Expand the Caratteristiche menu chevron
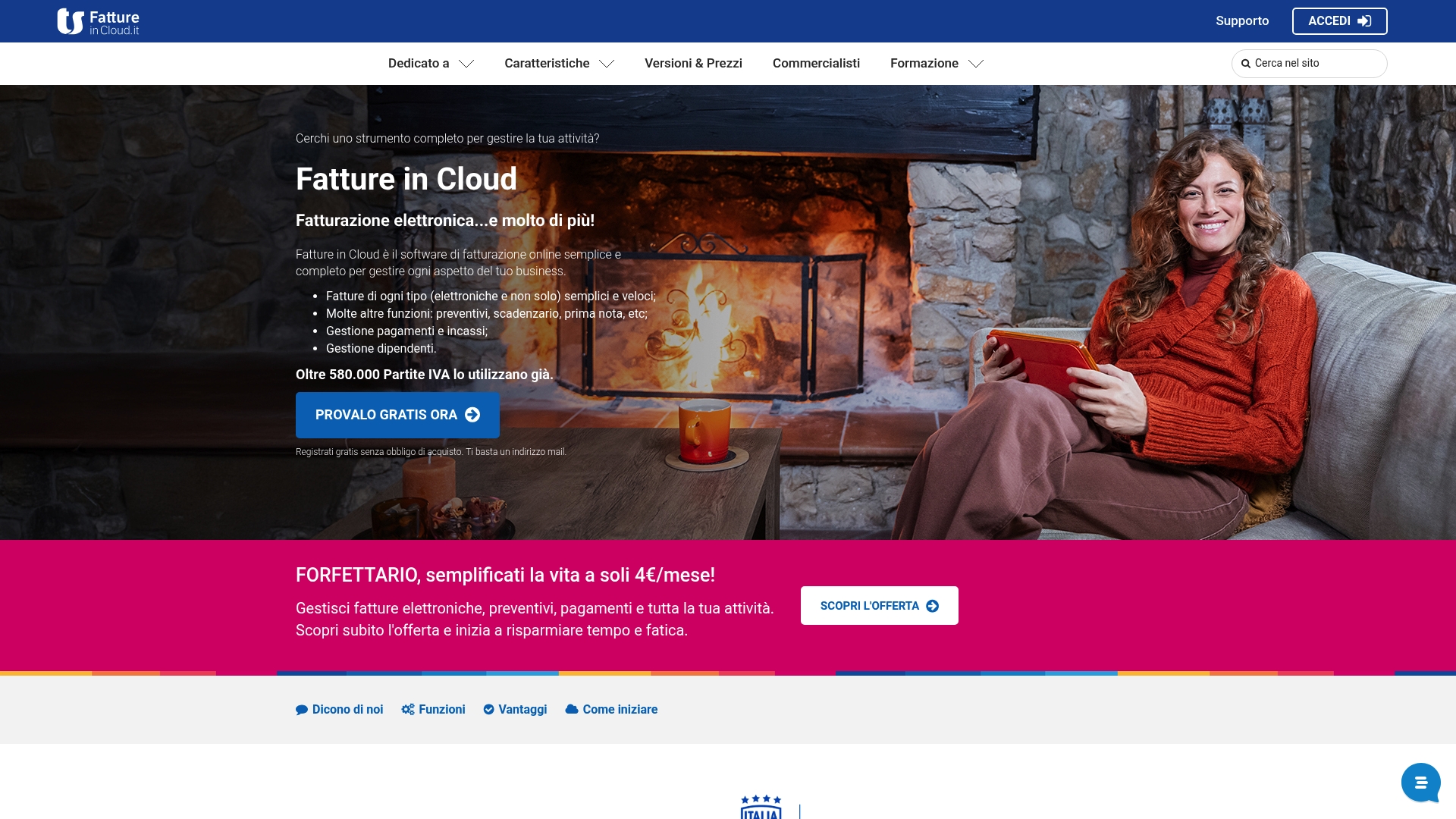This screenshot has width=1456, height=819. point(607,64)
